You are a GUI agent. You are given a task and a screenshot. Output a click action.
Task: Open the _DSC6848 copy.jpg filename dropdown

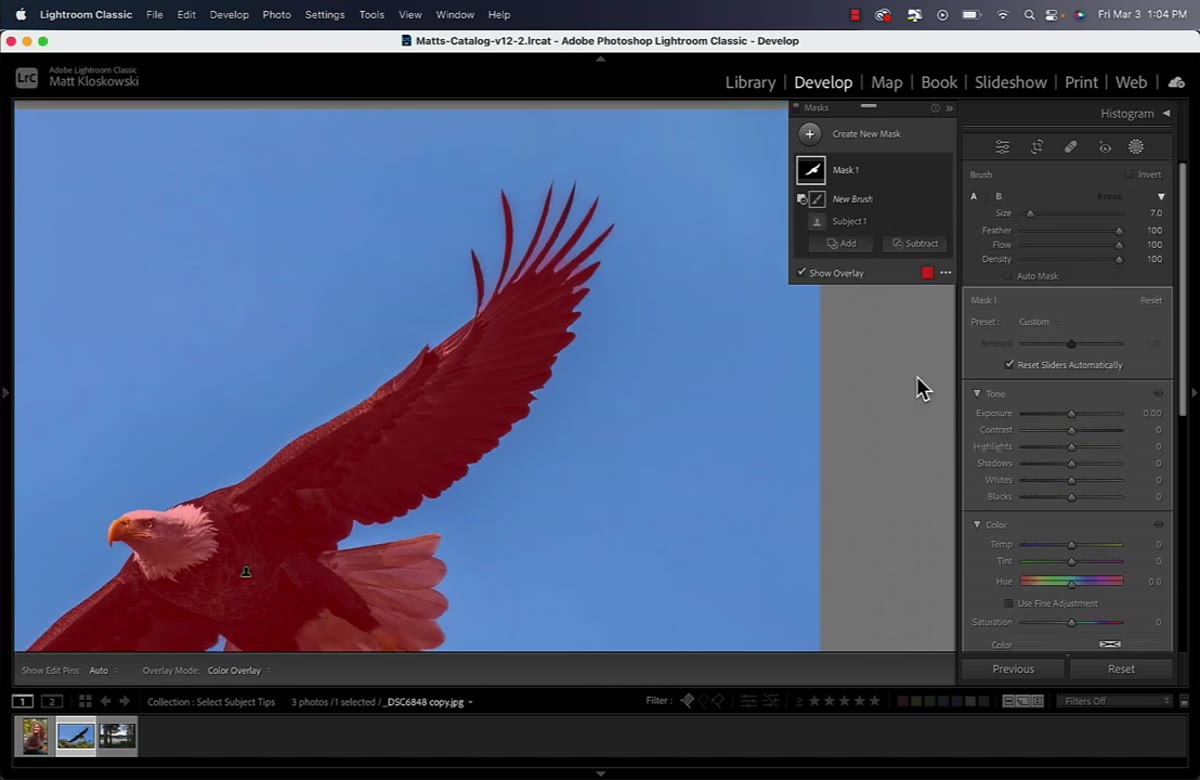430,702
